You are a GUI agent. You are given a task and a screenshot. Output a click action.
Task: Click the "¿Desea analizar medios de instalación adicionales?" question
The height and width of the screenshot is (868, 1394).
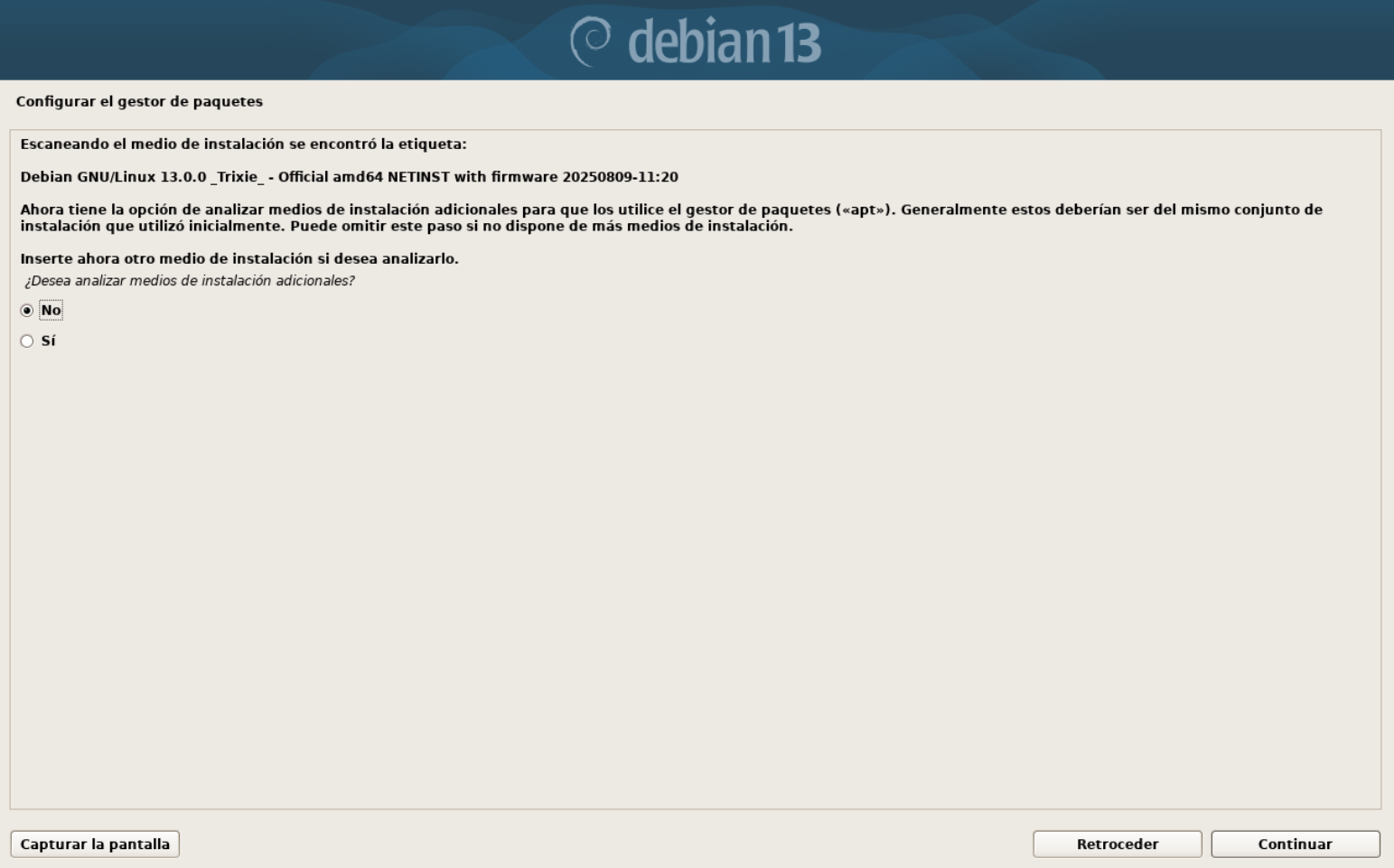190,281
